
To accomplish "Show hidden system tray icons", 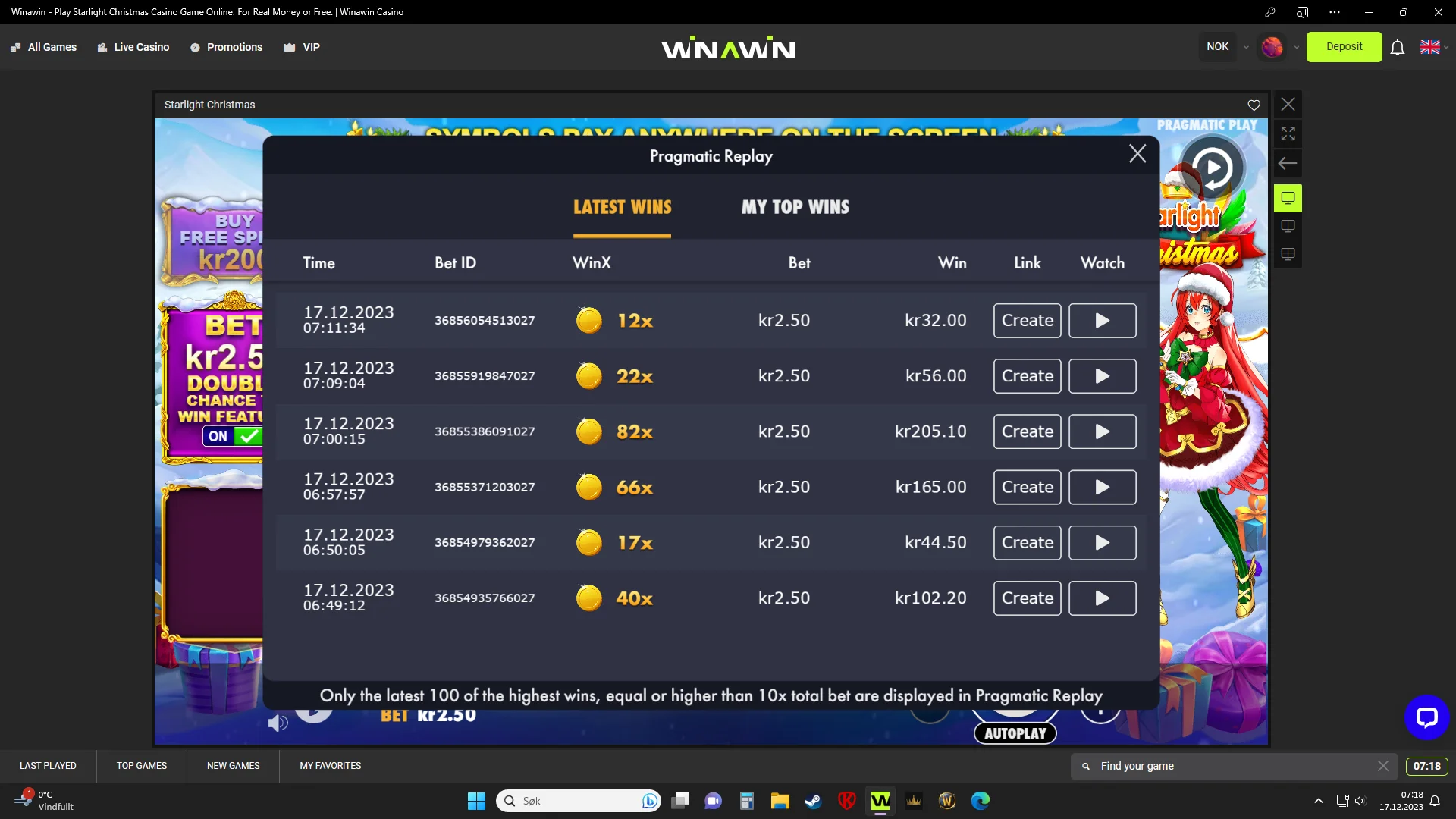I will pos(1318,801).
